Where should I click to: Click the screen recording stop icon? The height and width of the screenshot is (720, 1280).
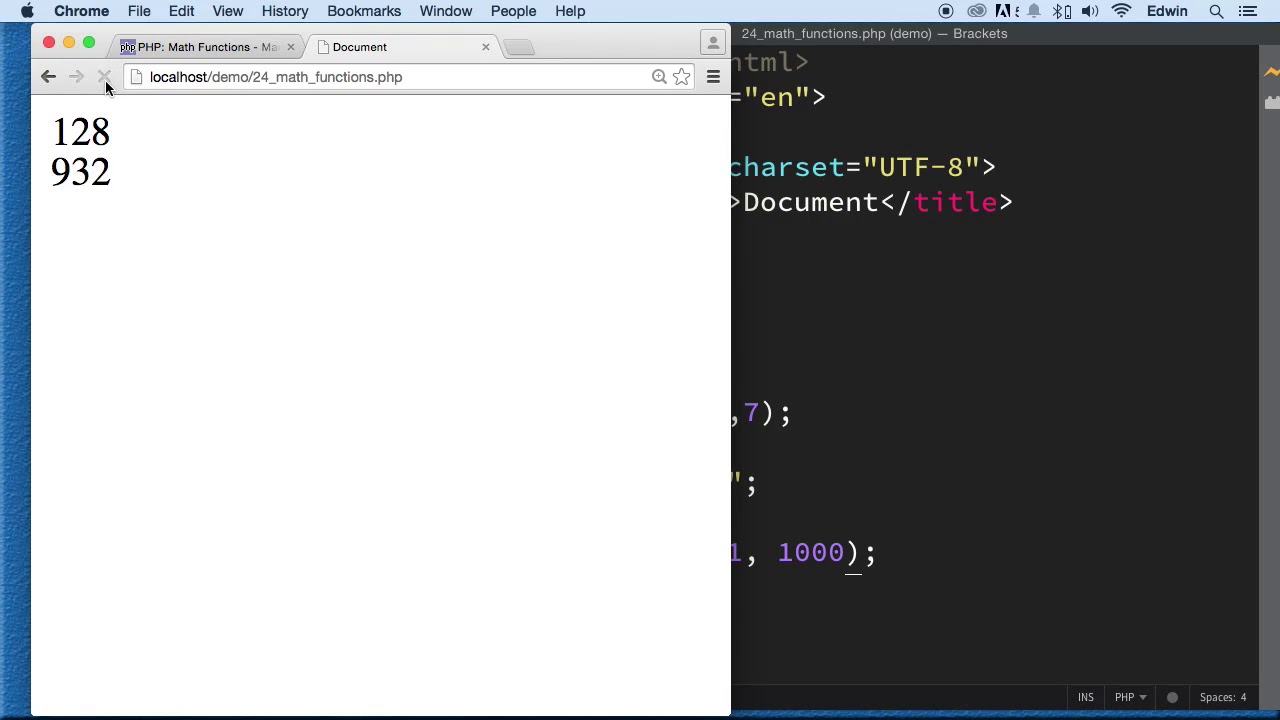[x=946, y=11]
